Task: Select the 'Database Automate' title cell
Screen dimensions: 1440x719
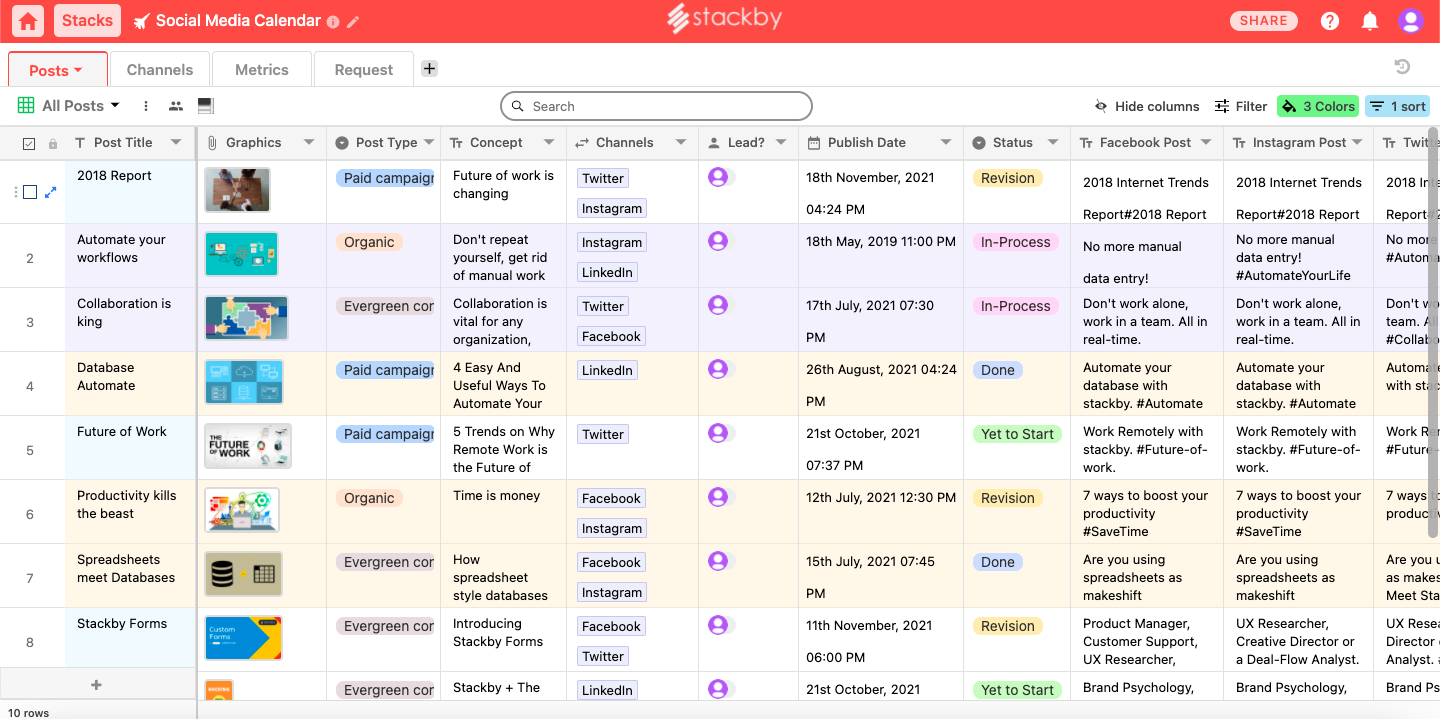Action: 130,384
